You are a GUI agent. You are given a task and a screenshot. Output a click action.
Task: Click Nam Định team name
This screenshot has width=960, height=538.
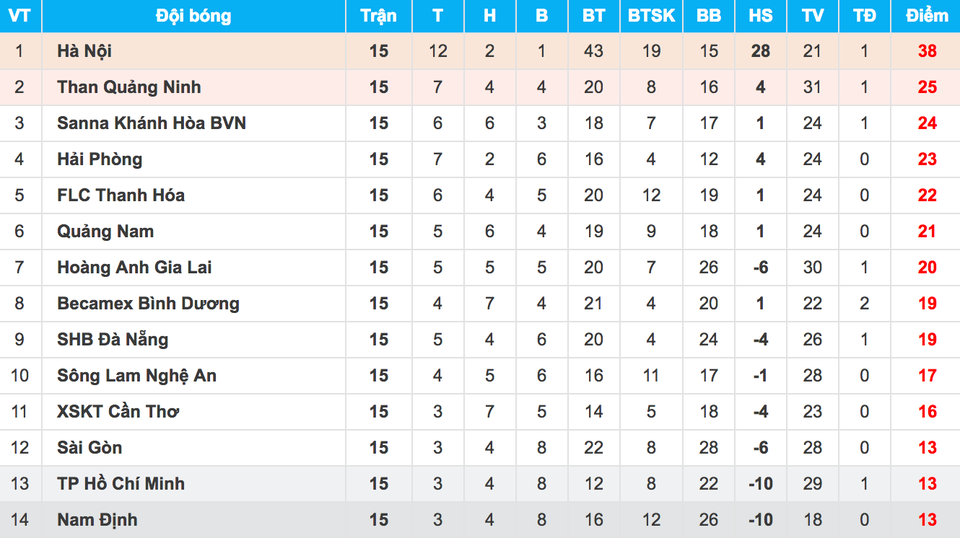[97, 520]
